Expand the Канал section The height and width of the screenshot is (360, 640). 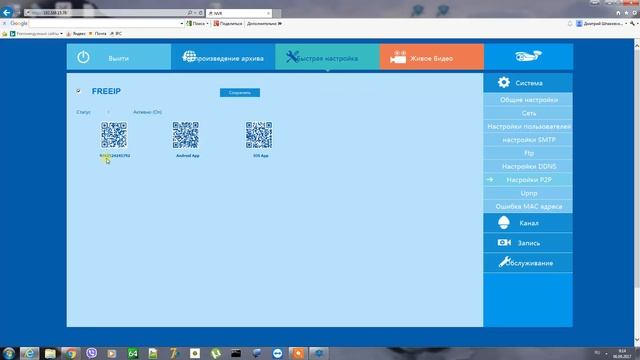coord(528,223)
